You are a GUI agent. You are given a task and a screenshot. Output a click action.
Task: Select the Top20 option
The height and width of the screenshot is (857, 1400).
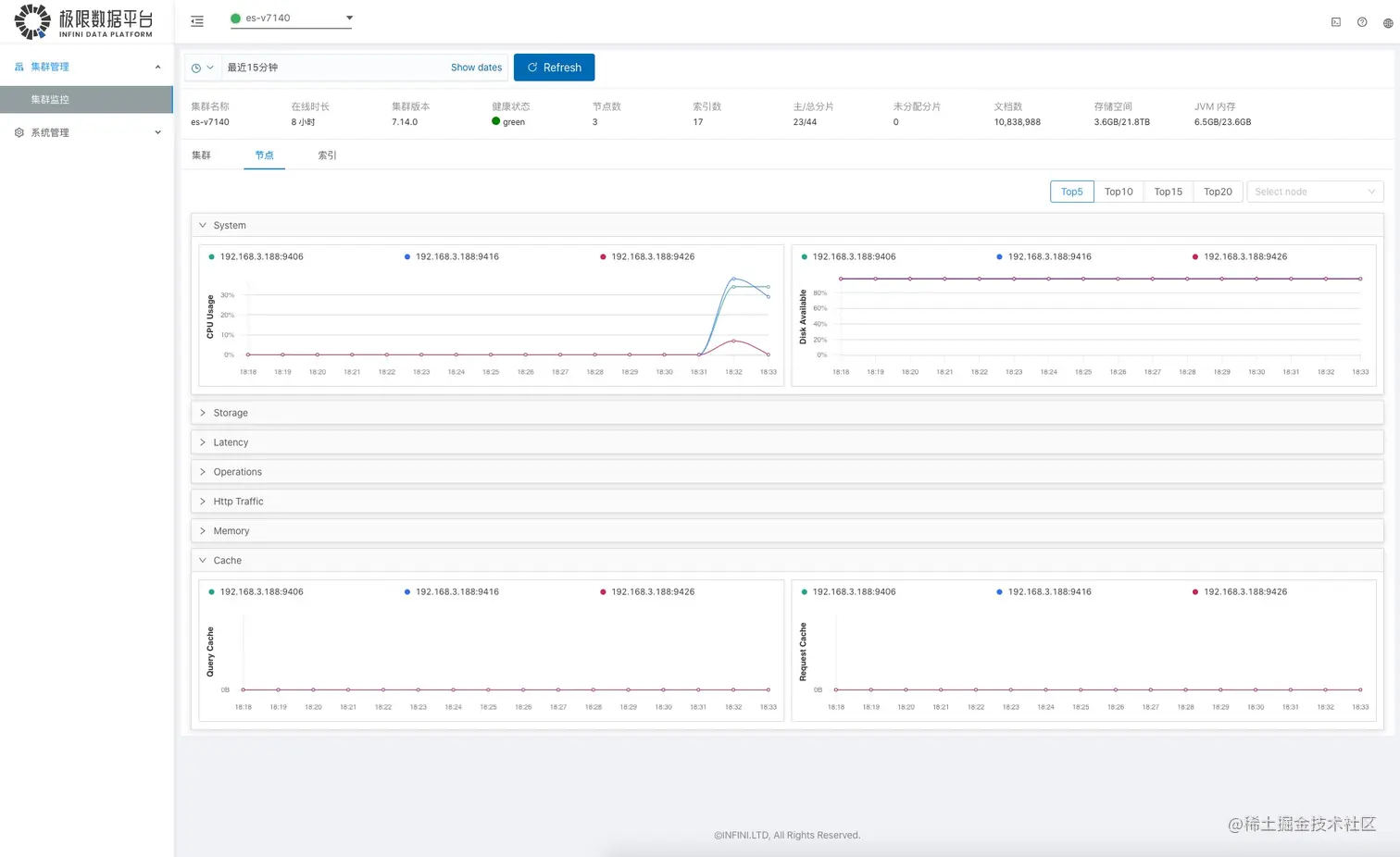click(x=1218, y=192)
